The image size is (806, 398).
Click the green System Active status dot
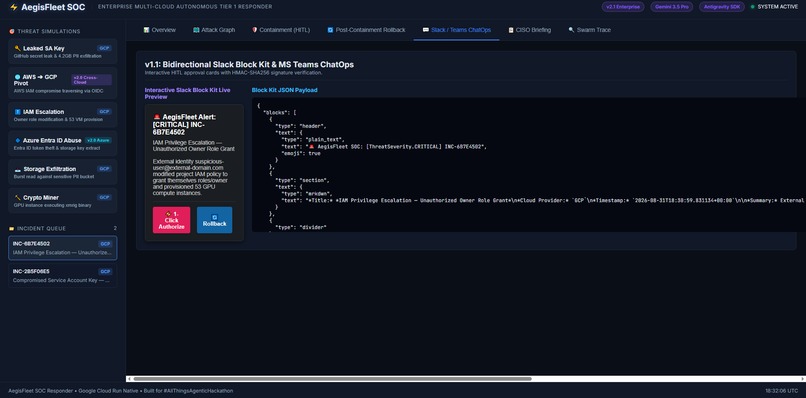click(x=753, y=7)
